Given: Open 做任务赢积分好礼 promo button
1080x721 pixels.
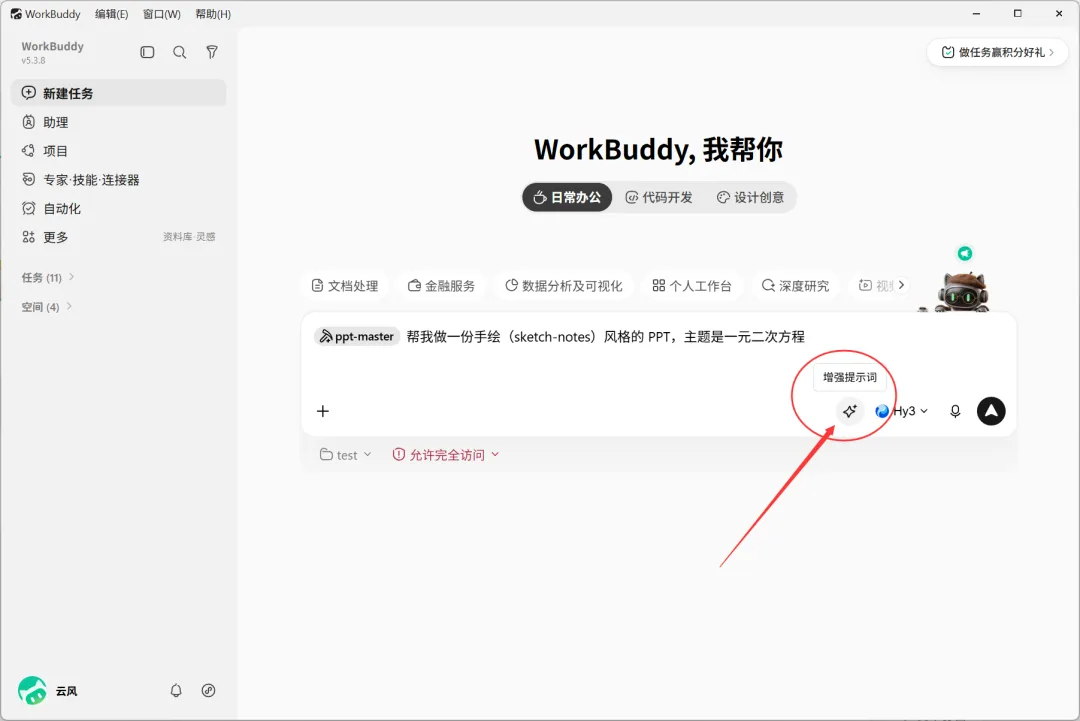Looking at the screenshot, I should point(997,52).
